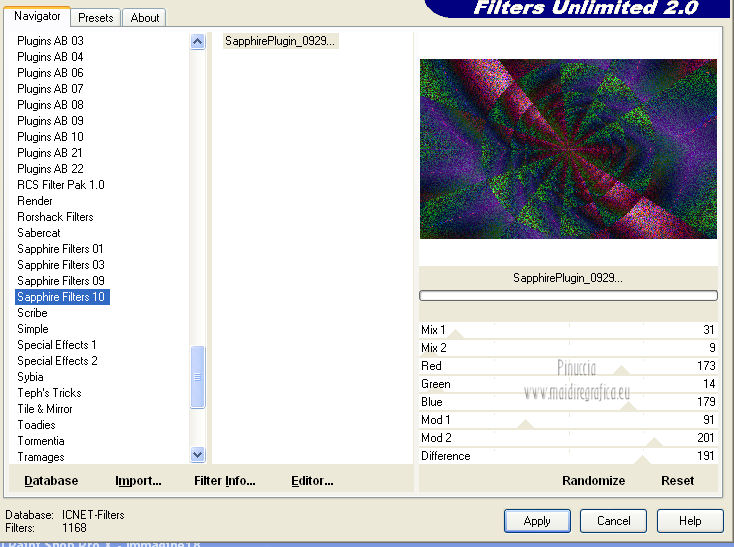Select the Sabercat category
Screen dimensions: 734x547
point(39,233)
